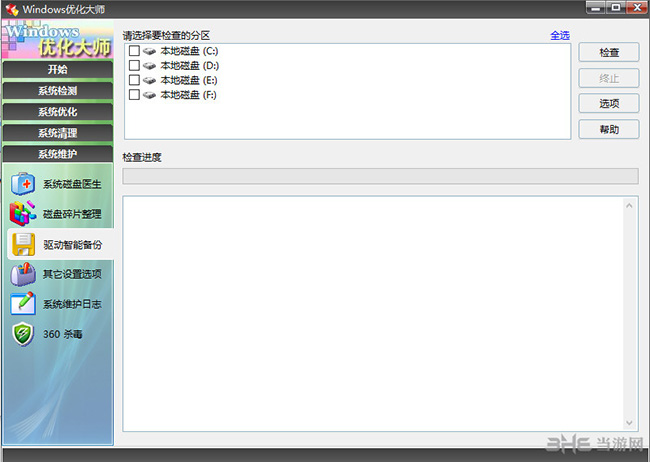
Task: Click the 帮助 help button
Action: pos(609,129)
